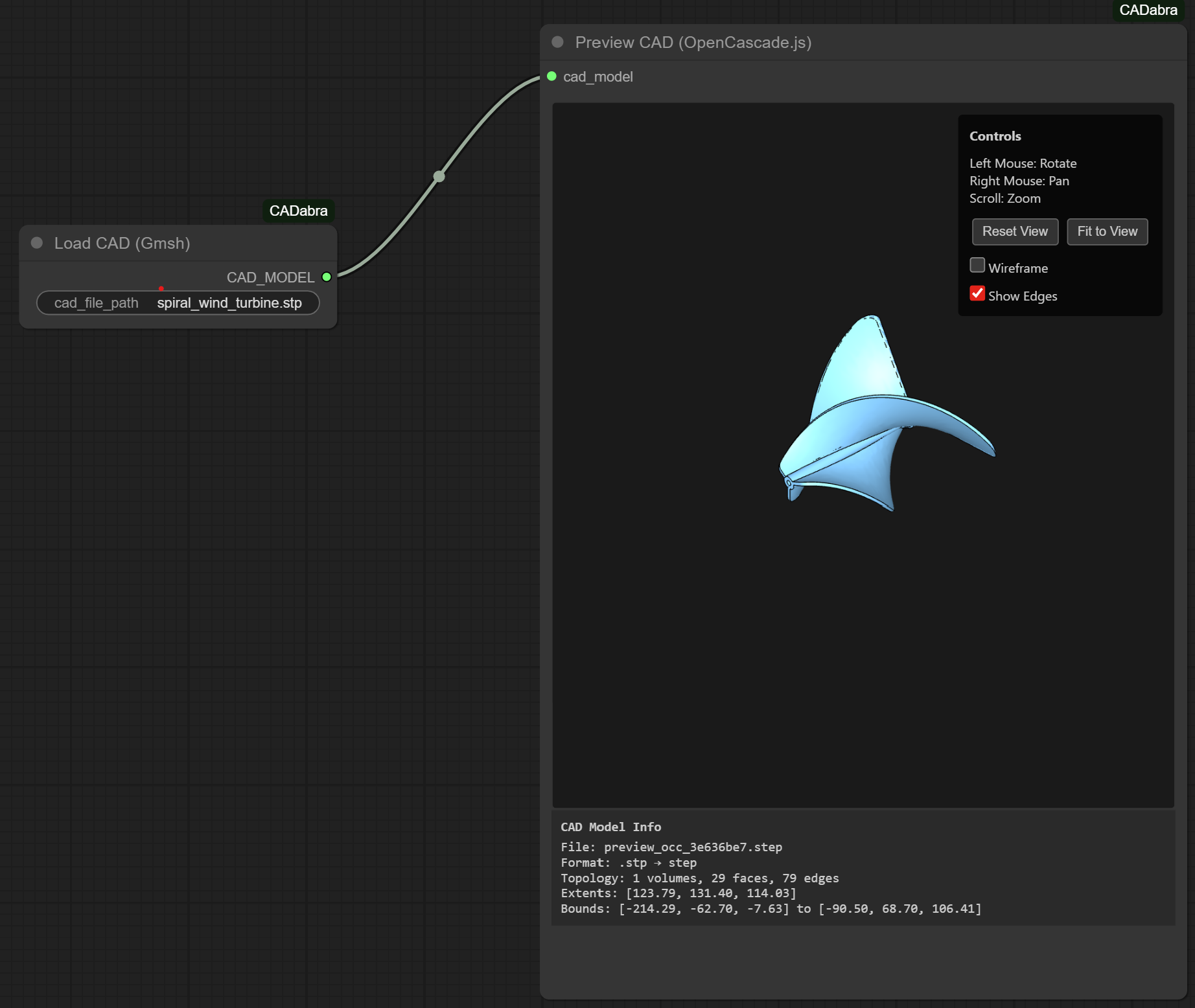The height and width of the screenshot is (1008, 1195).
Task: Click 'Scroll: Zoom' hint
Action: pos(1004,198)
